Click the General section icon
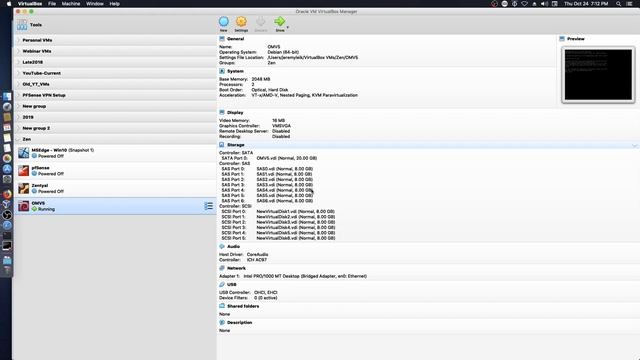 [x=222, y=39]
